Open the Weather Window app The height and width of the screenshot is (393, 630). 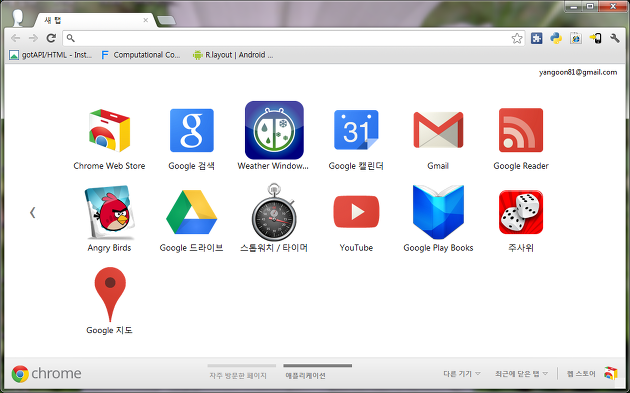(x=274, y=130)
